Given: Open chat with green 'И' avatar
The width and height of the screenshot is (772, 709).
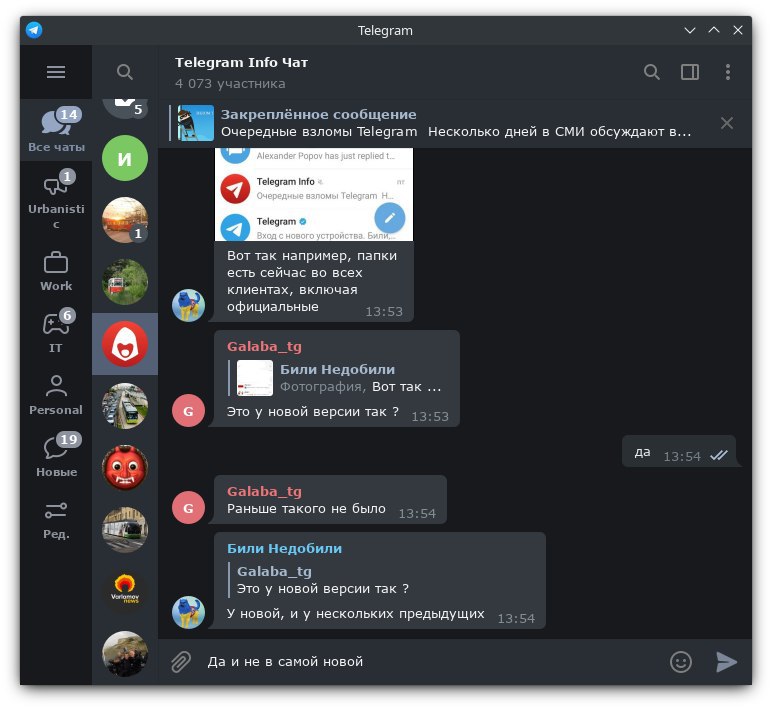Looking at the screenshot, I should pyautogui.click(x=125, y=158).
